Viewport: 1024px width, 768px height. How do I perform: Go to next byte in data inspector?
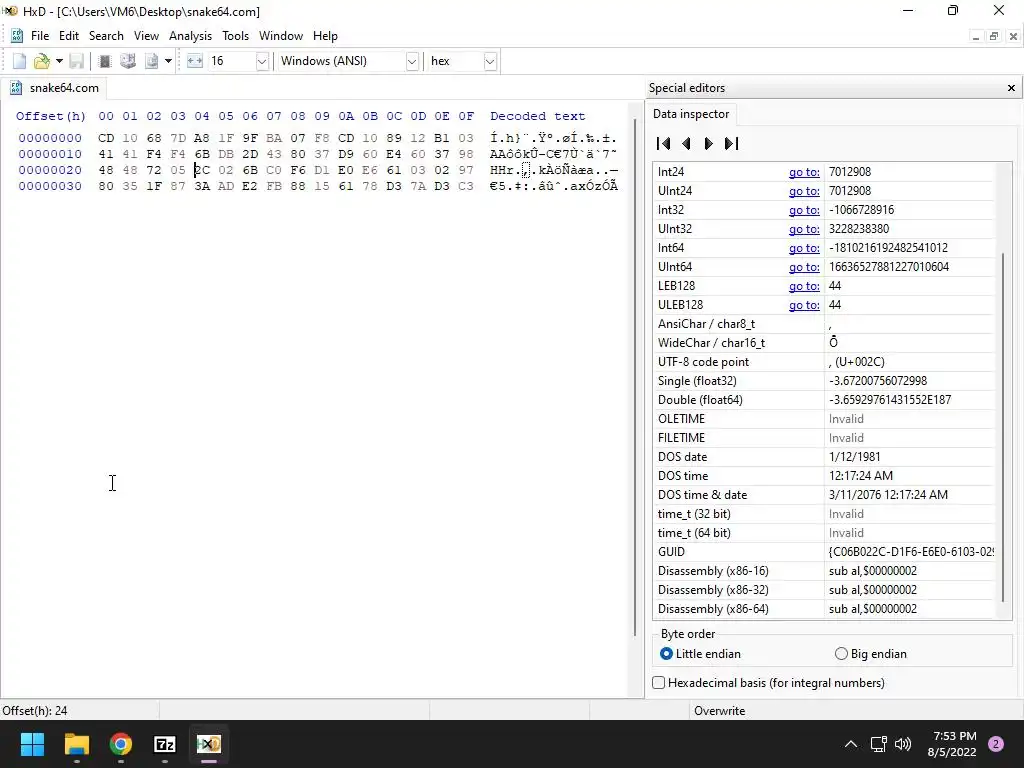[x=709, y=144]
